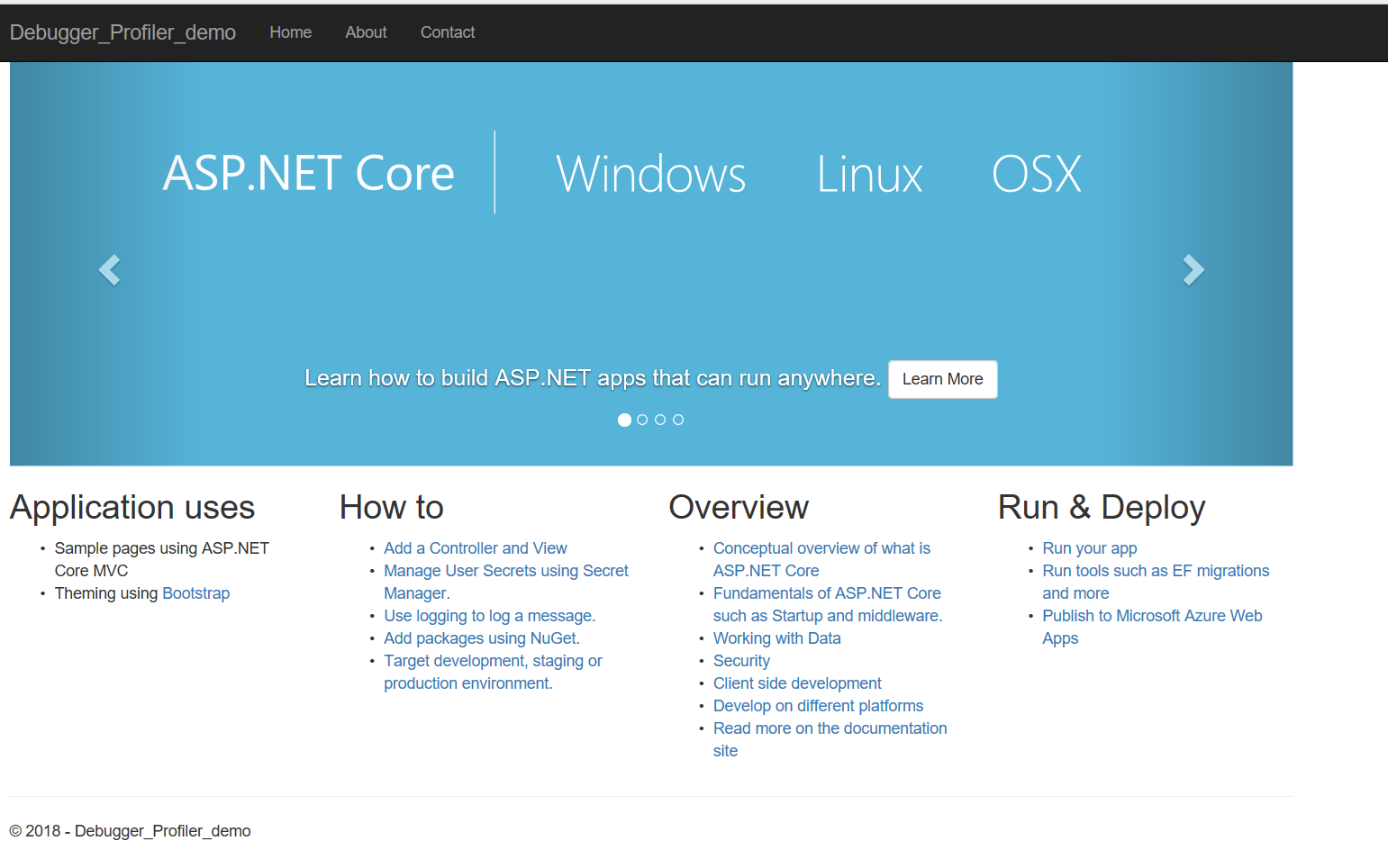Click the carousel caption about building ASP.NET apps
The image size is (1388, 868).
pos(592,378)
